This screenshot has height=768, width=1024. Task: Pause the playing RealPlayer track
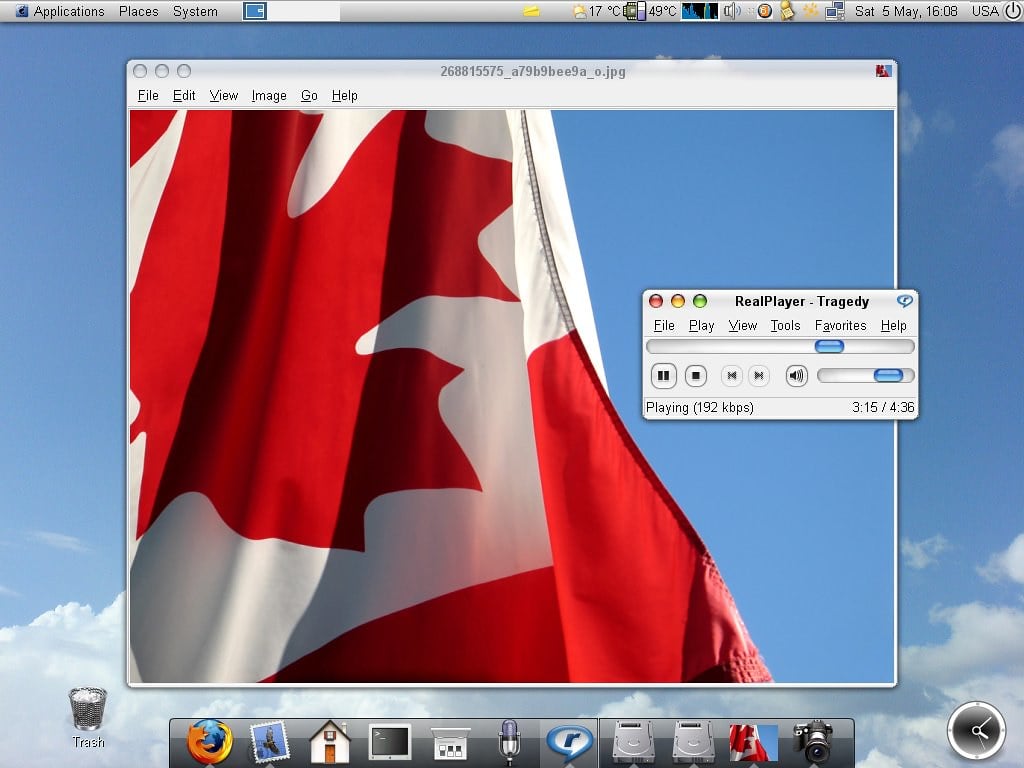(663, 376)
